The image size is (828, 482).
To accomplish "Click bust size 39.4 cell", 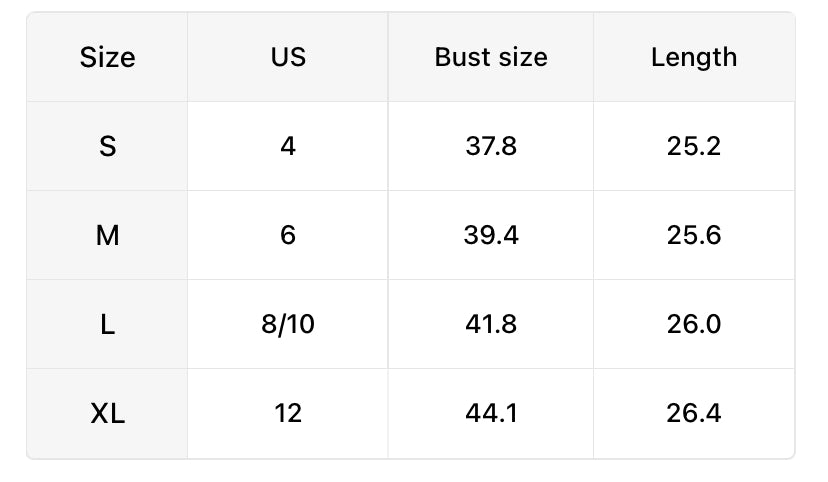I will click(x=491, y=235).
